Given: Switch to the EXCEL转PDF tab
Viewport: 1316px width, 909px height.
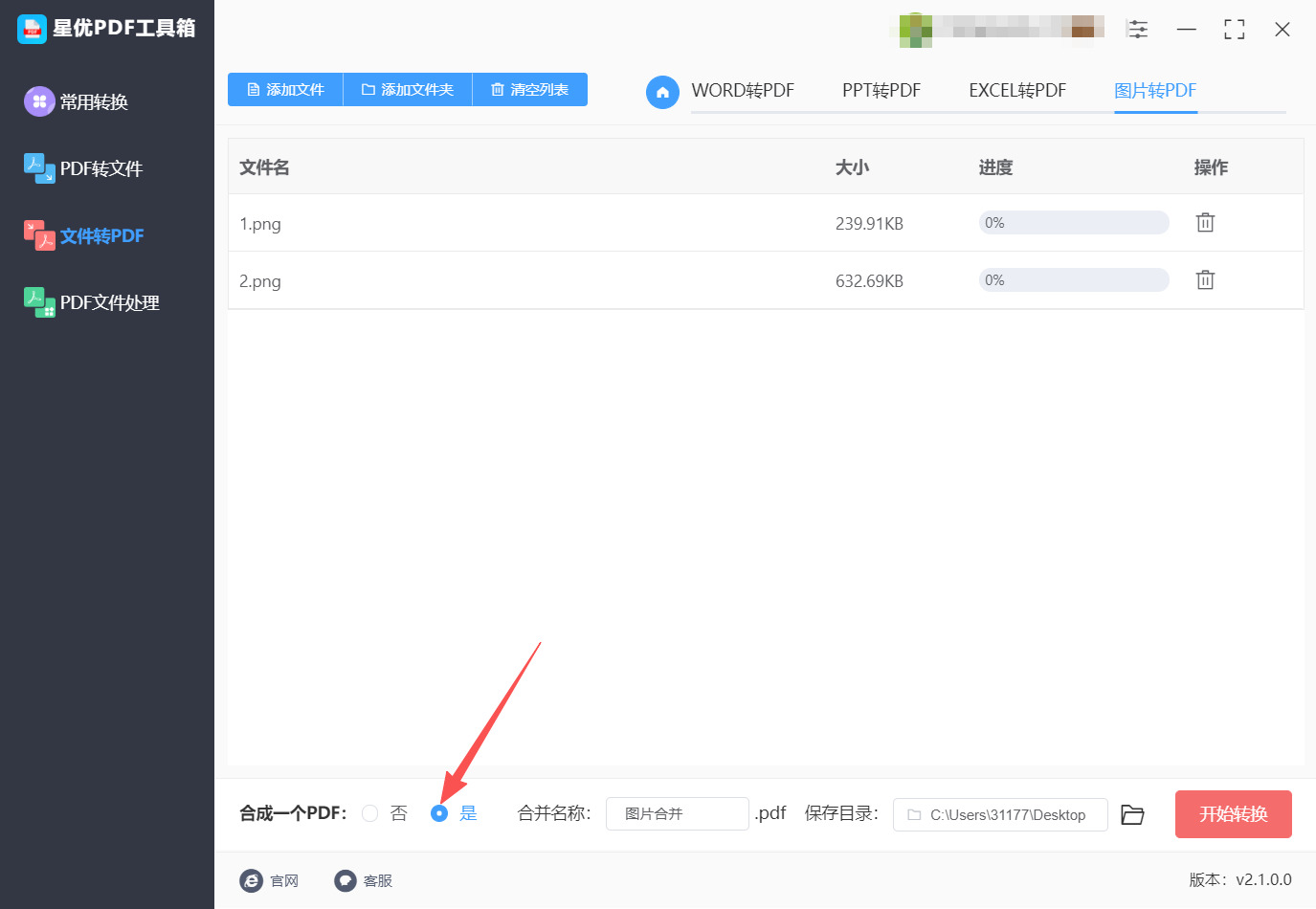Looking at the screenshot, I should coord(1017,91).
